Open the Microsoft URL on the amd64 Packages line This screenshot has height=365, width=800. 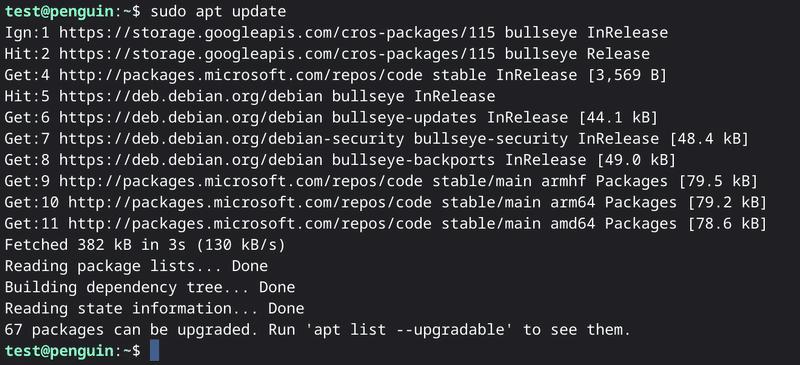click(250, 224)
